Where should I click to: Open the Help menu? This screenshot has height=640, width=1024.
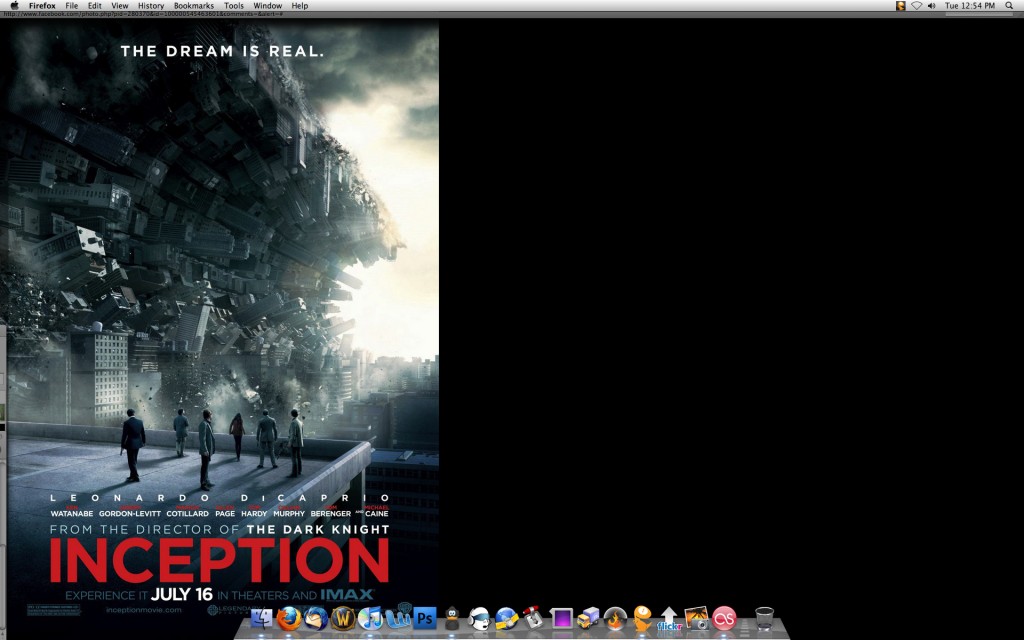click(x=300, y=5)
